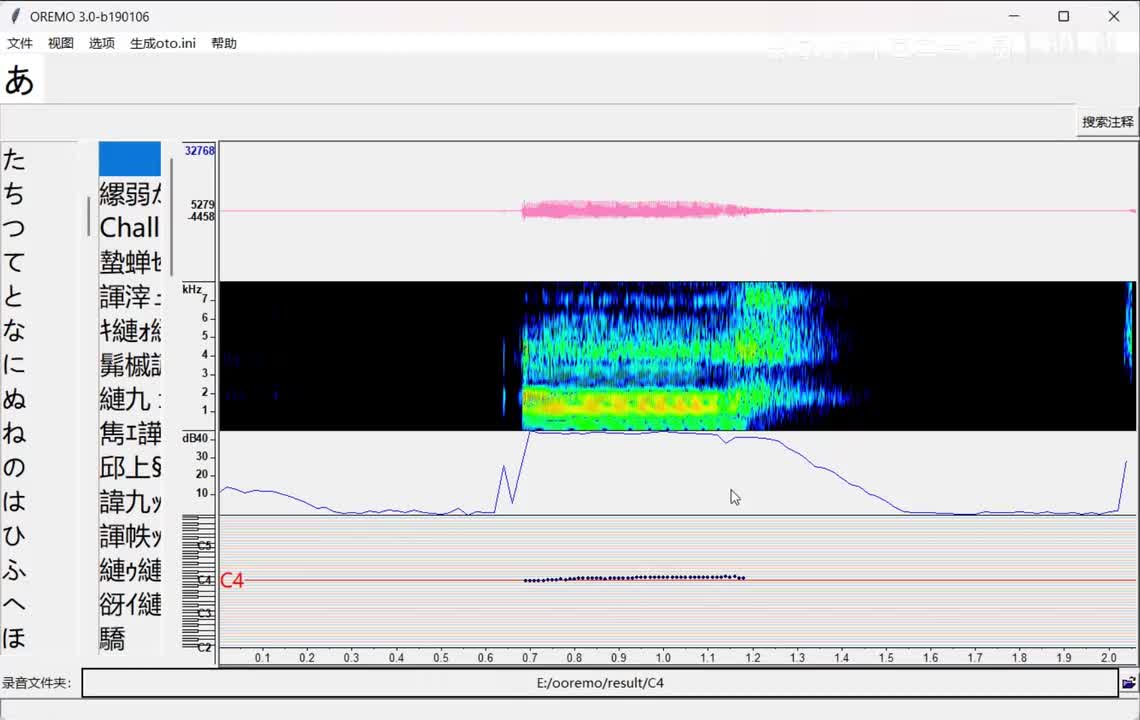
Task: Click the OREMO feather icon in title bar
Action: pyautogui.click(x=15, y=16)
